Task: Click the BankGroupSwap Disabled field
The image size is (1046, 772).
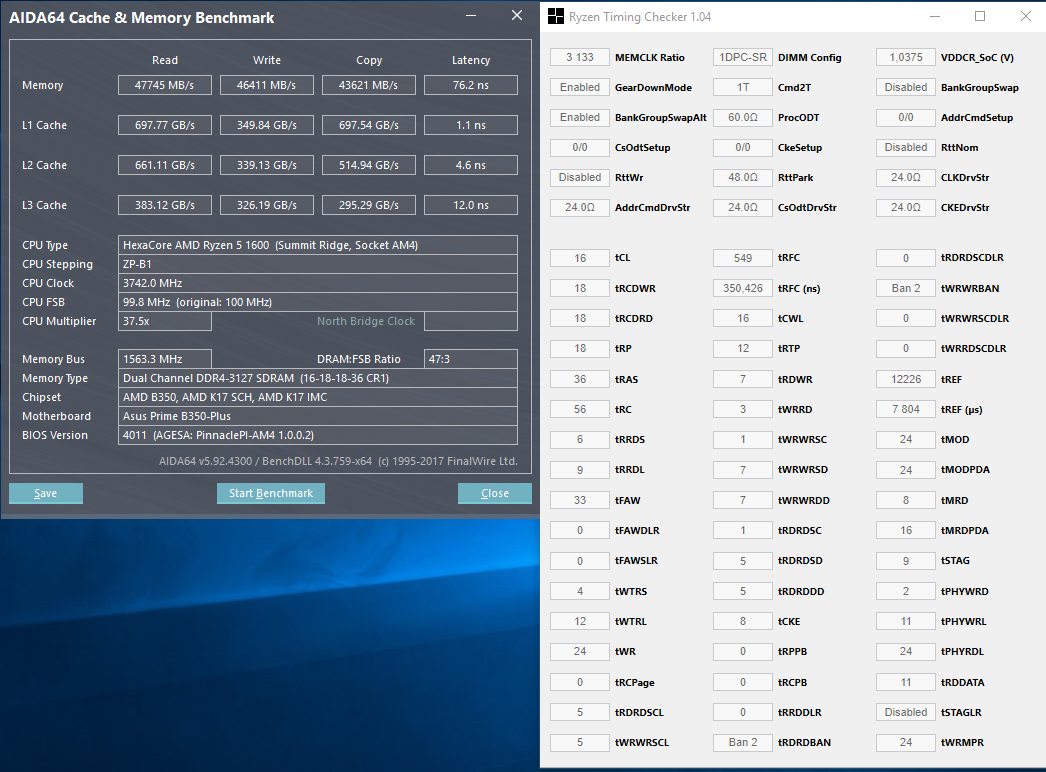Action: click(906, 87)
